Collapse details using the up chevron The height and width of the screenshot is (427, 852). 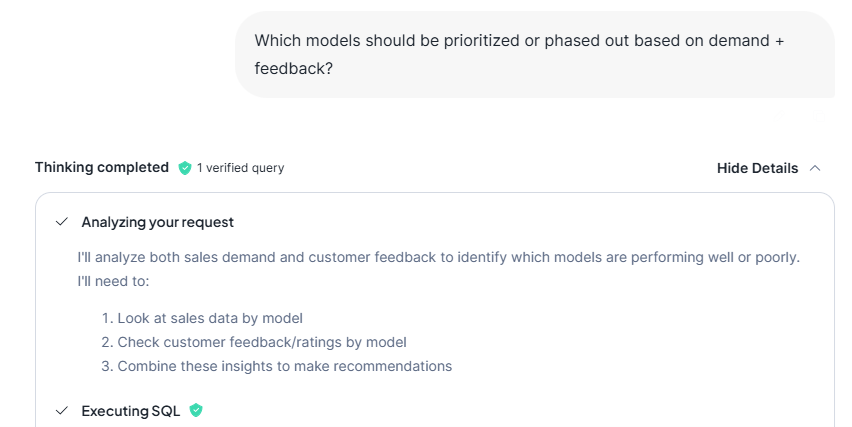click(x=815, y=168)
